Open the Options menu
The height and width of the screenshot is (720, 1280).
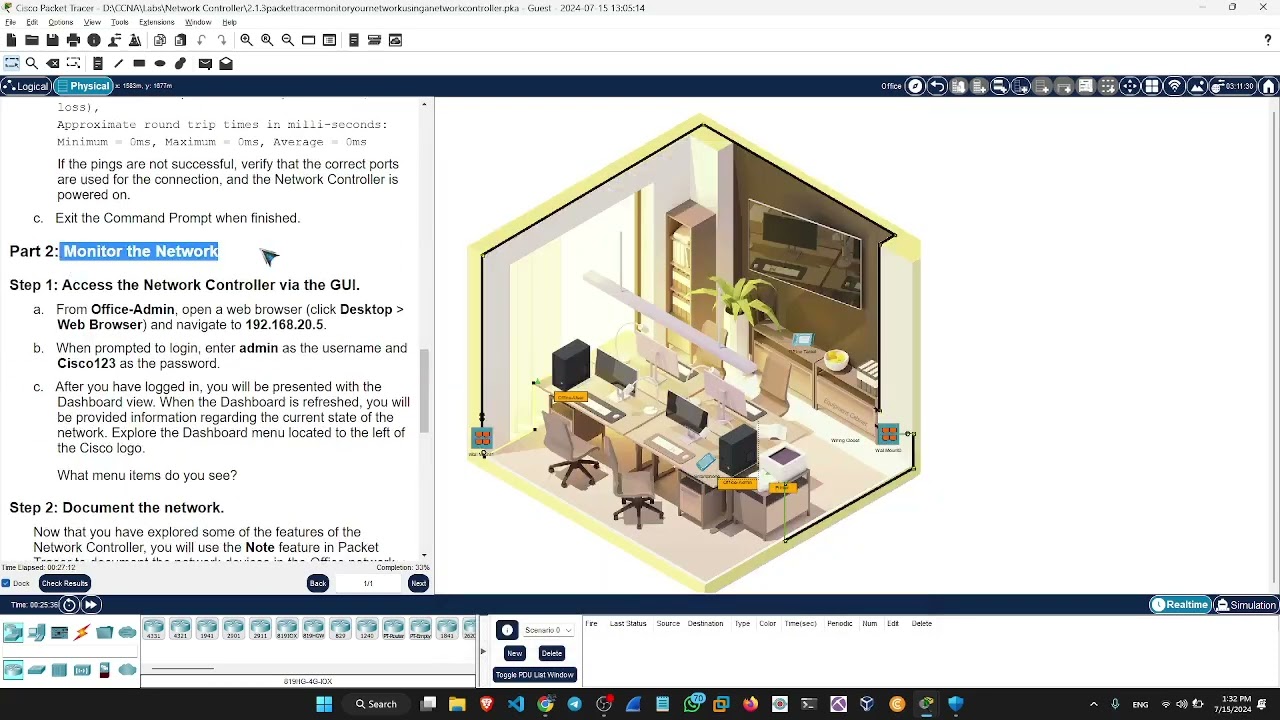click(60, 22)
